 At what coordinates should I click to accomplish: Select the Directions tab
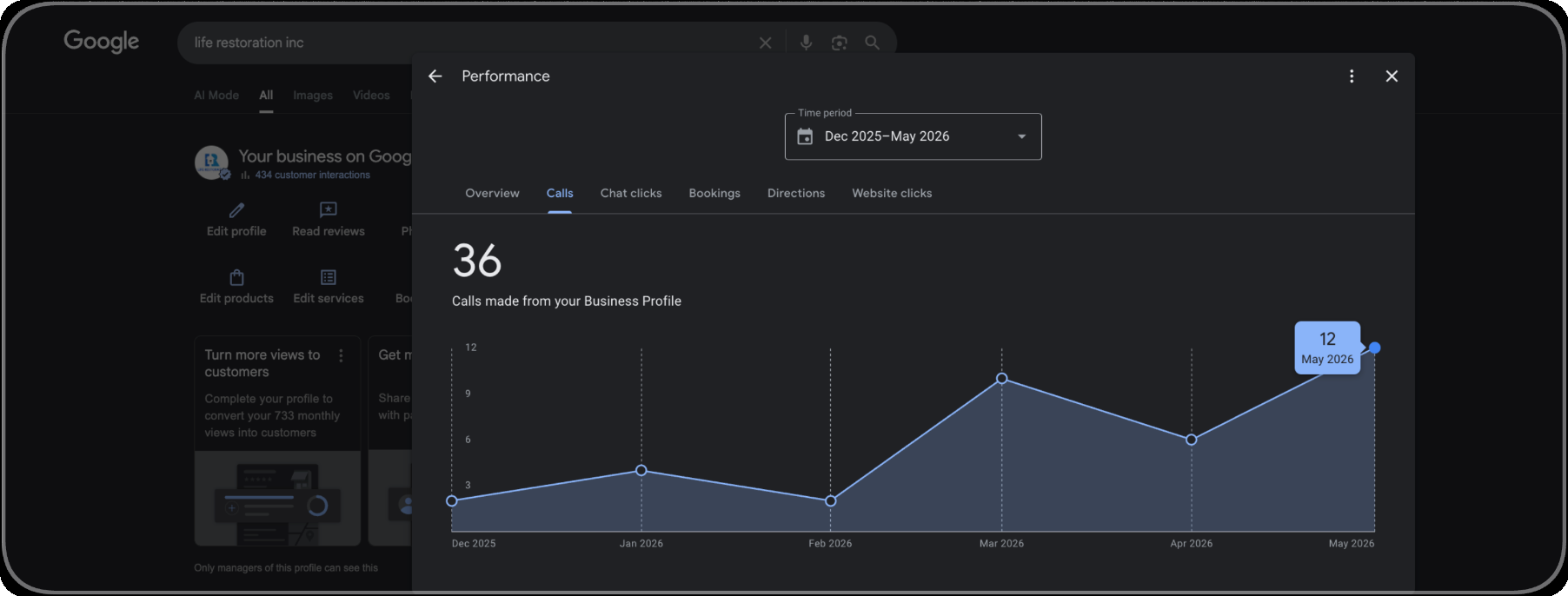796,193
